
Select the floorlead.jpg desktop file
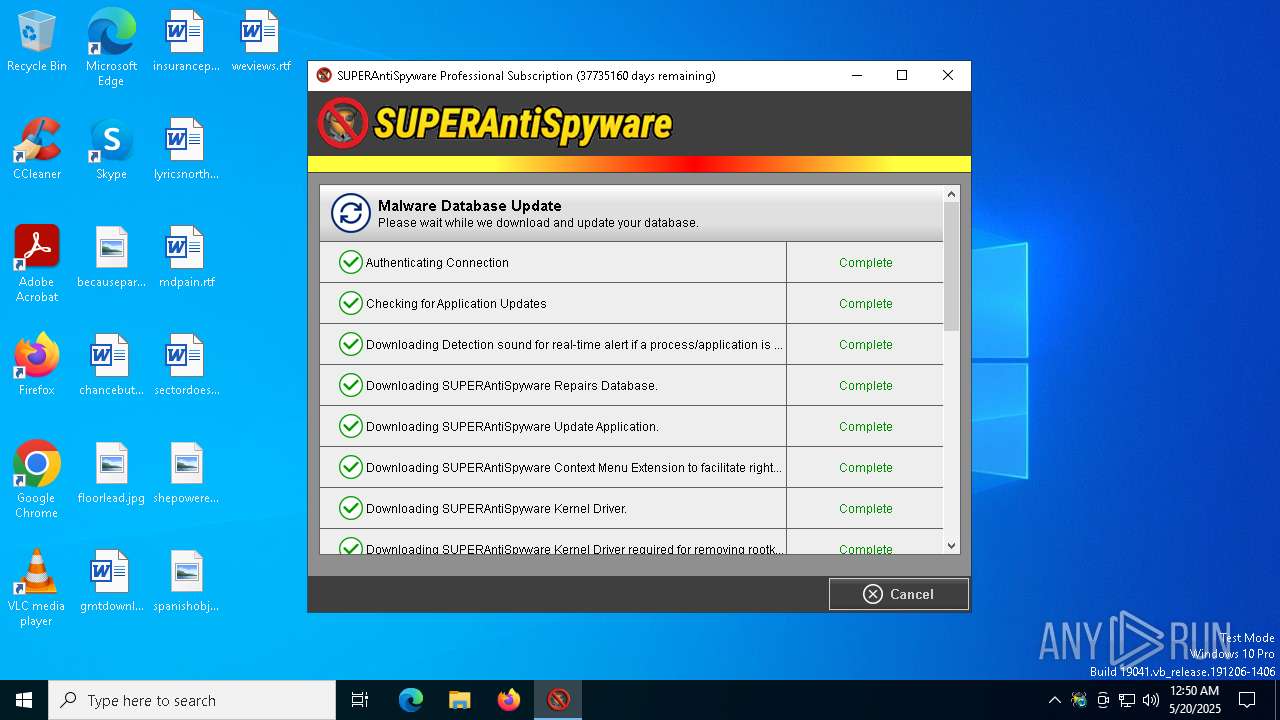(111, 473)
